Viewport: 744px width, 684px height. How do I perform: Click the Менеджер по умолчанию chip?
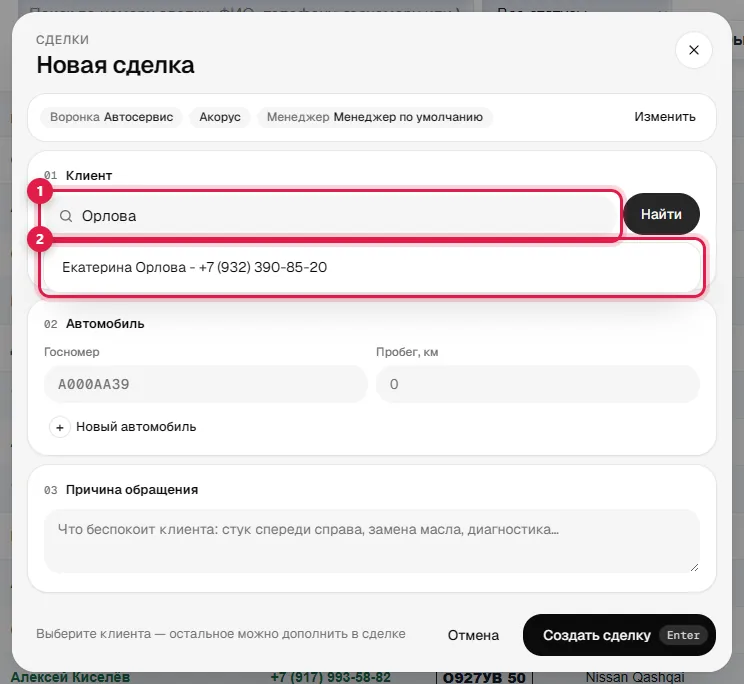coord(375,117)
